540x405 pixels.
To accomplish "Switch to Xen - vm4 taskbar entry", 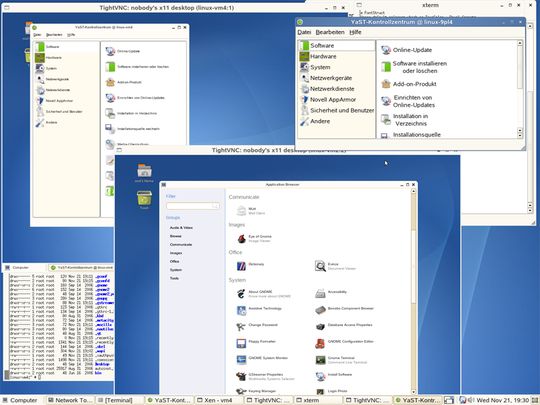I will tap(218, 400).
